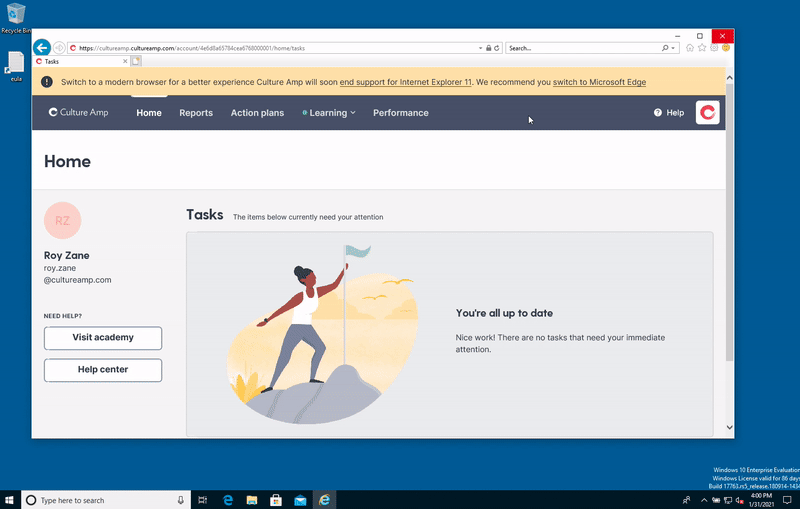Click the Help center button
The height and width of the screenshot is (509, 800).
tap(103, 370)
